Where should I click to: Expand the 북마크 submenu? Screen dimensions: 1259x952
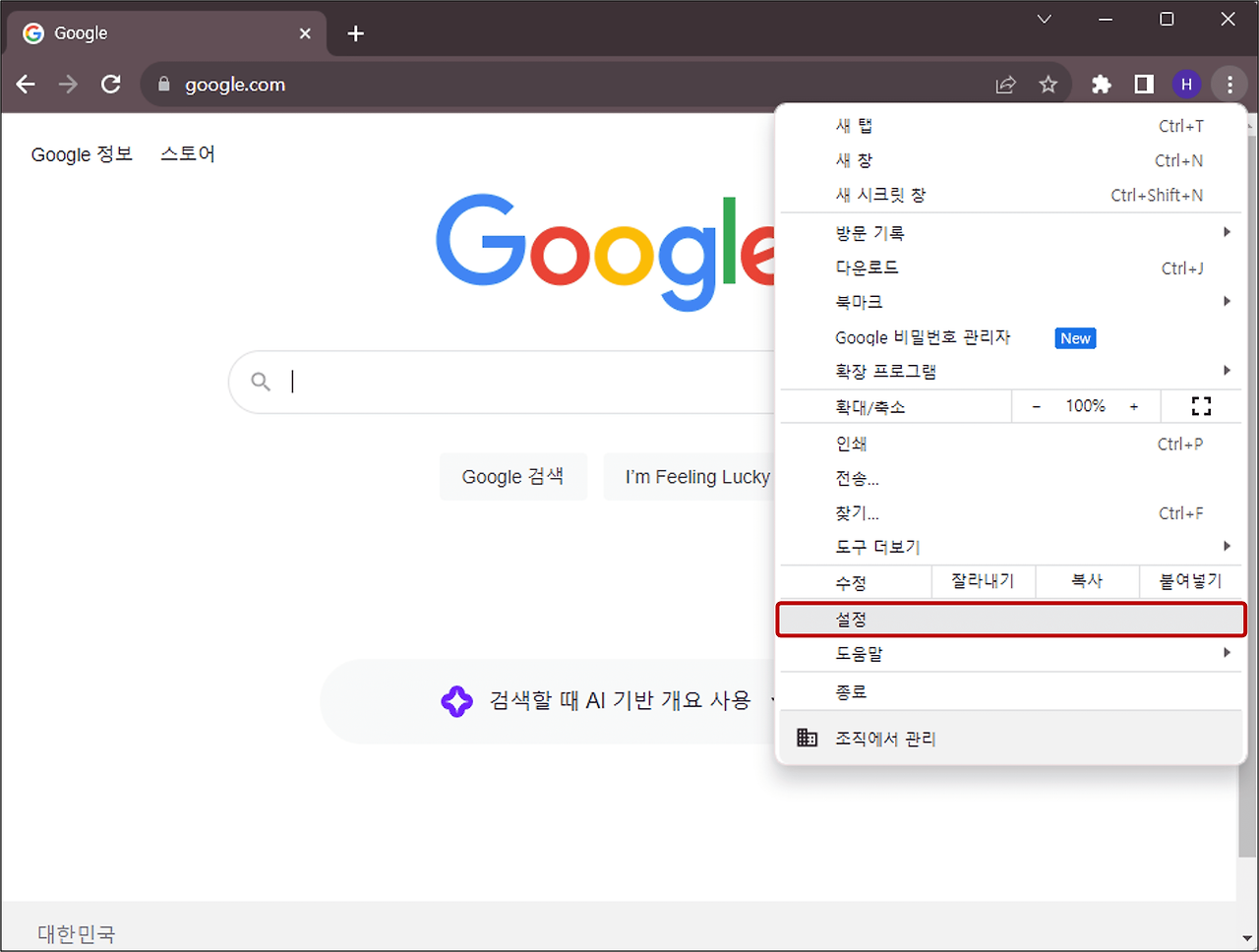click(x=1011, y=302)
